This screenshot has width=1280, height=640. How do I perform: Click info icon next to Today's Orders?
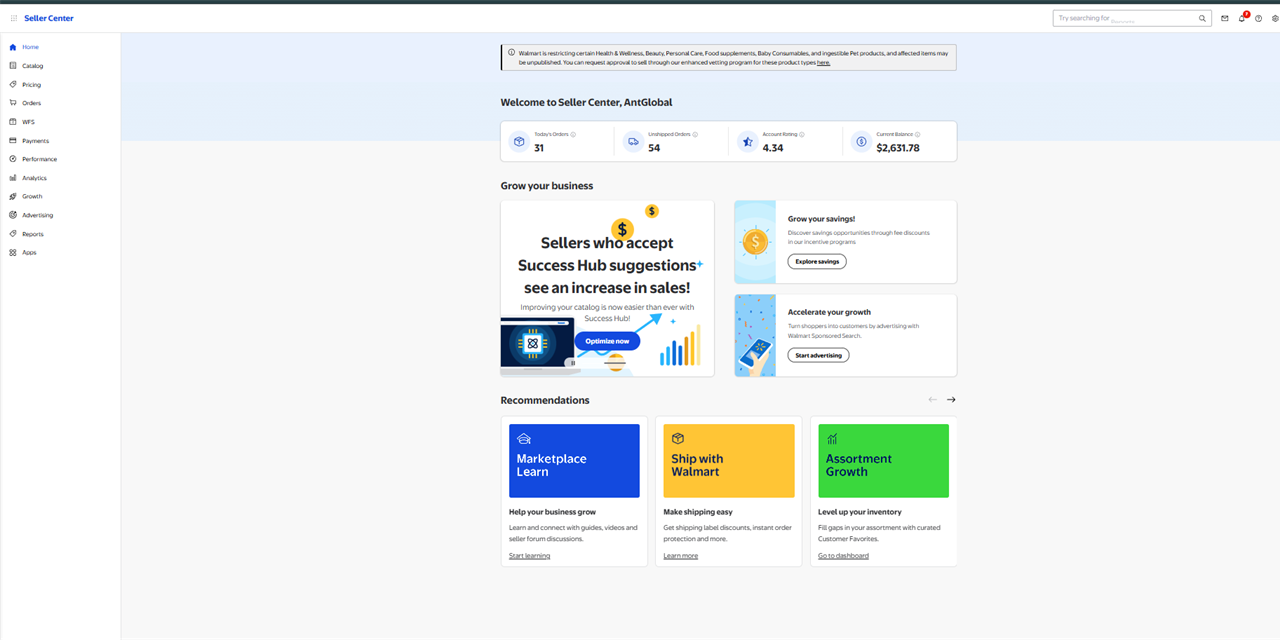[573, 134]
